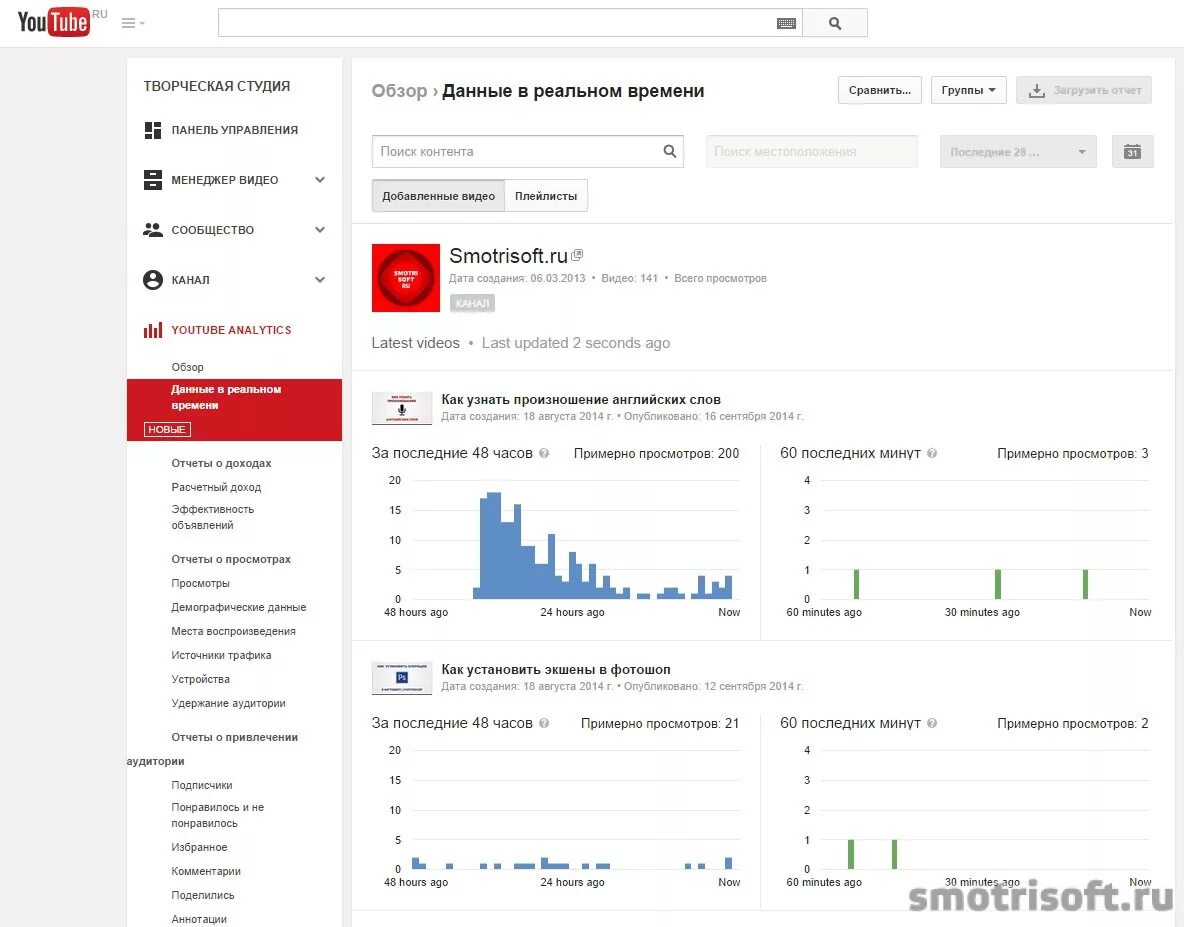Click the Сравнить... button
Screen dimensions: 1184x927
tap(880, 90)
